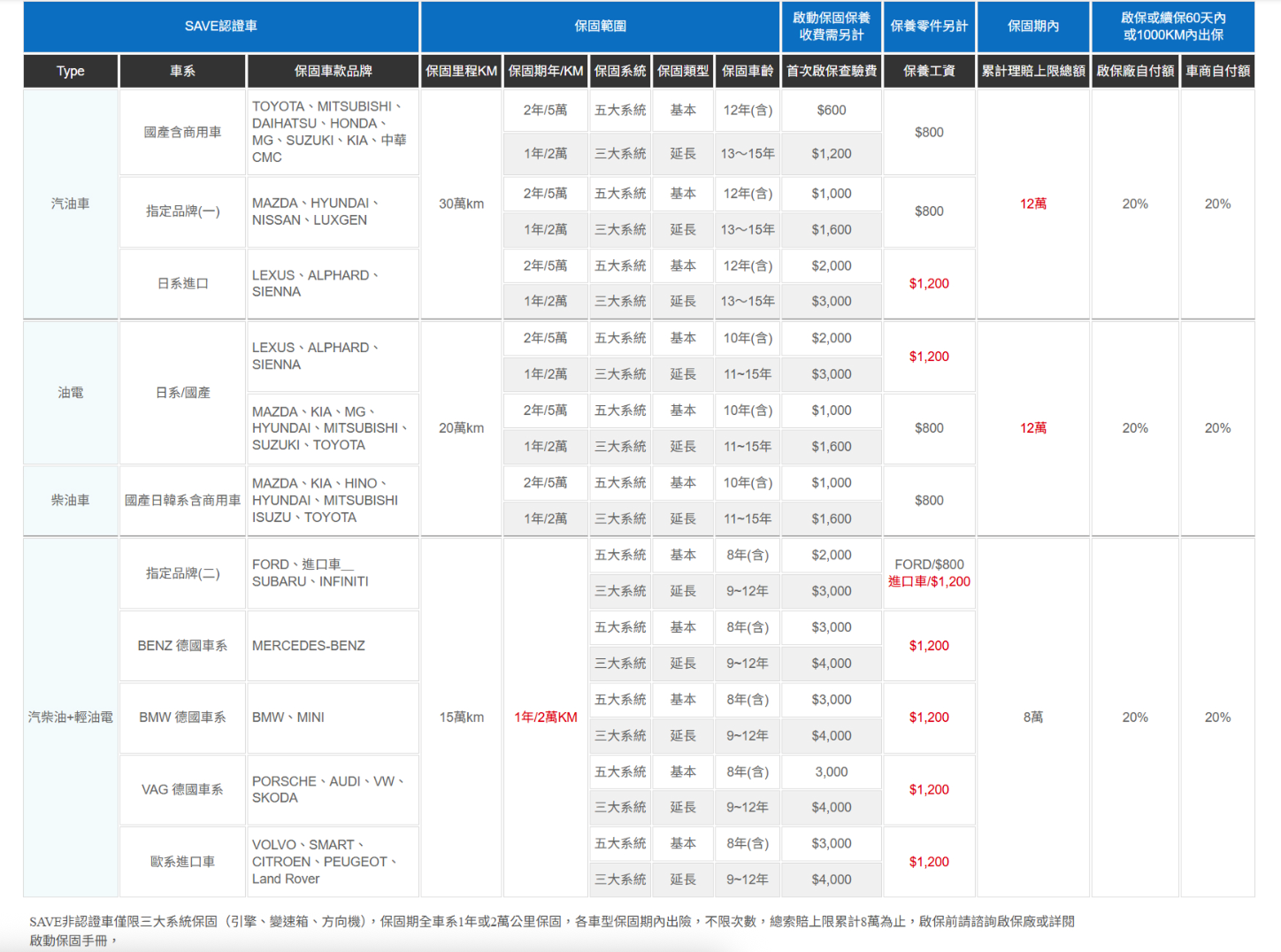
Task: Click the 車系 column header
Action: click(x=182, y=71)
